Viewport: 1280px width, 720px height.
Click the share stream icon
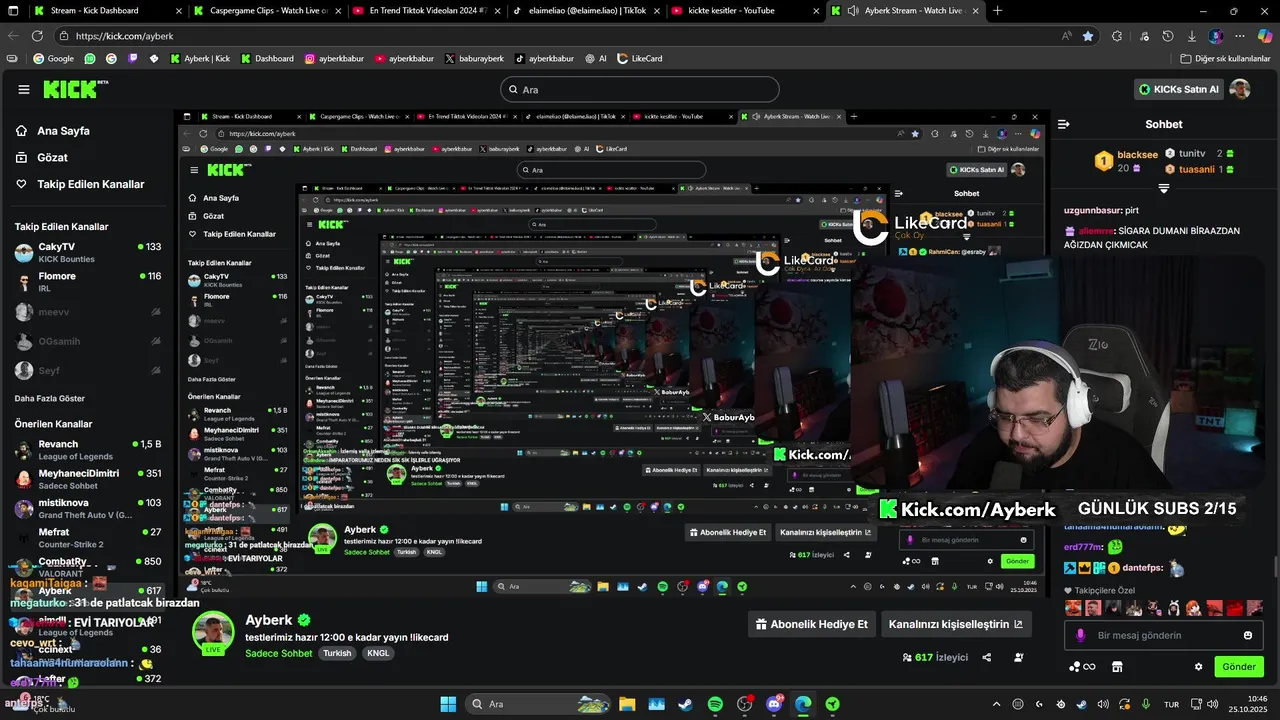pyautogui.click(x=987, y=657)
